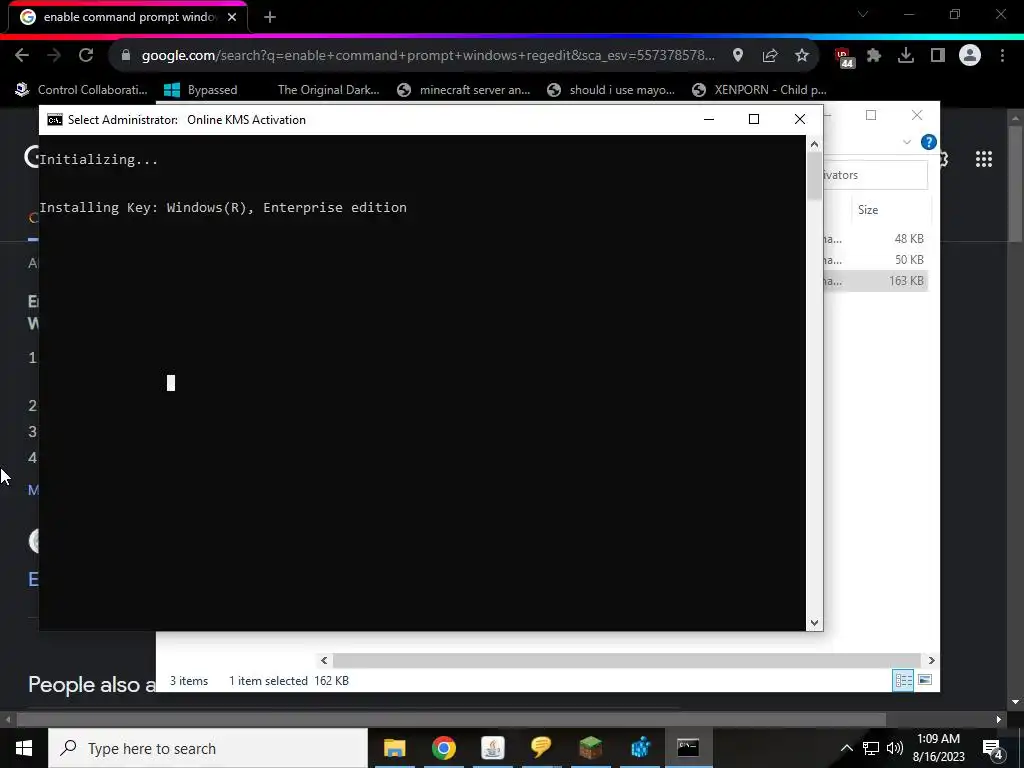1024x768 pixels.
Task: Switch File Explorer to details view
Action: (x=903, y=680)
